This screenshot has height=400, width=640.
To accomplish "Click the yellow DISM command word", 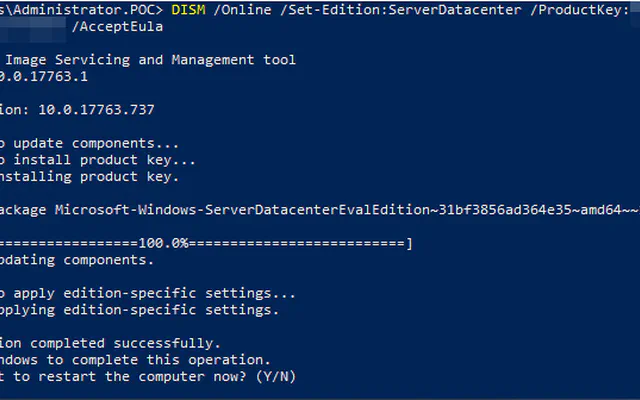I will (x=188, y=10).
